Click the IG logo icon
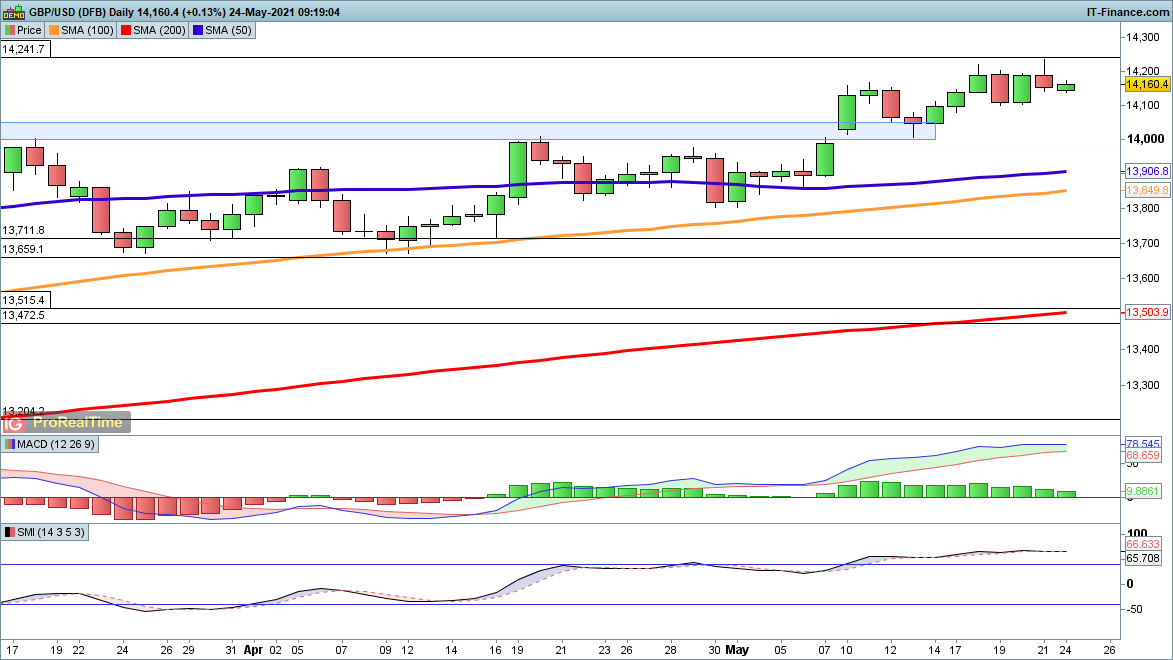Viewport: 1173px width, 660px height. click(x=13, y=423)
